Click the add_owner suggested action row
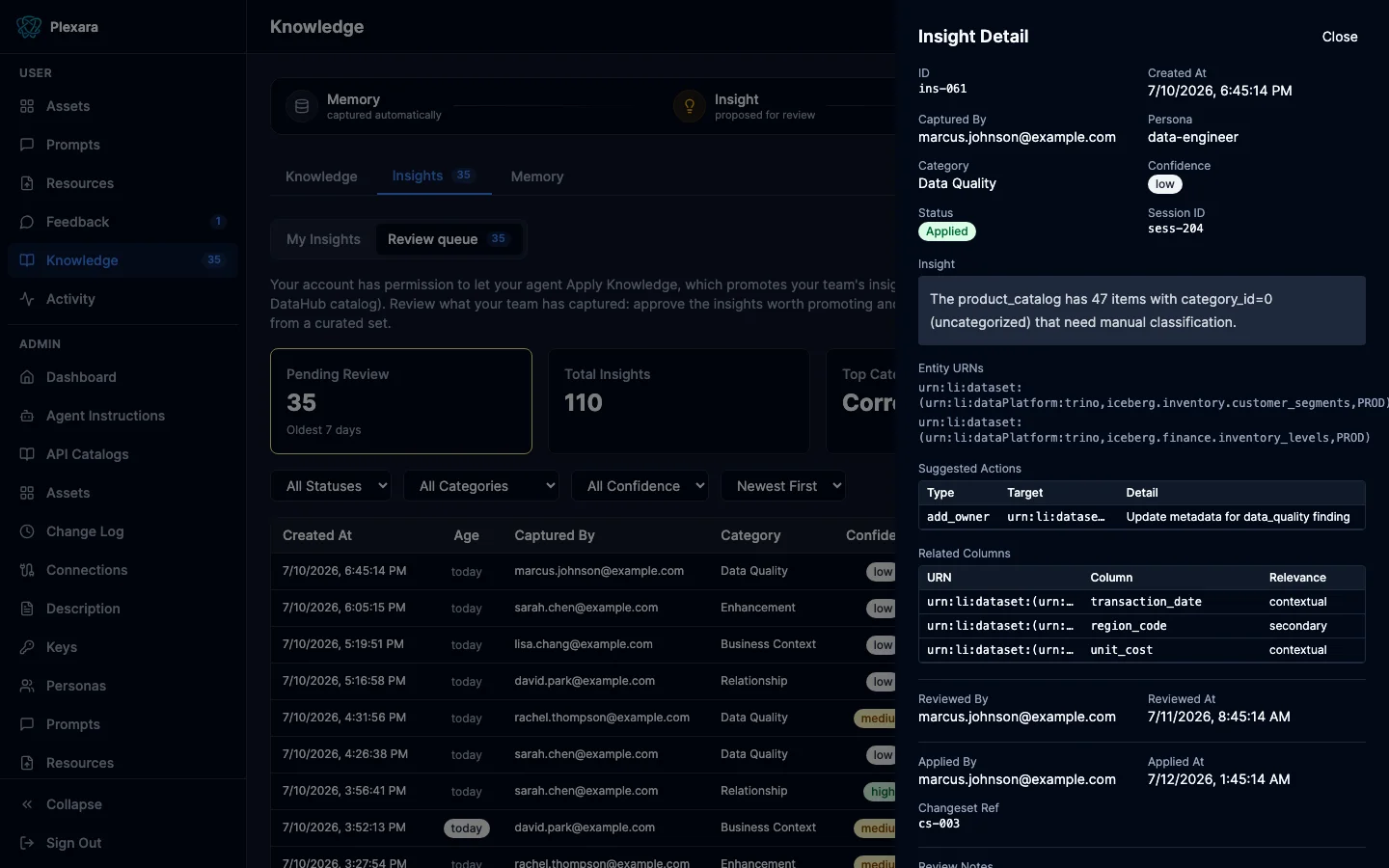The width and height of the screenshot is (1389, 868). (1142, 517)
